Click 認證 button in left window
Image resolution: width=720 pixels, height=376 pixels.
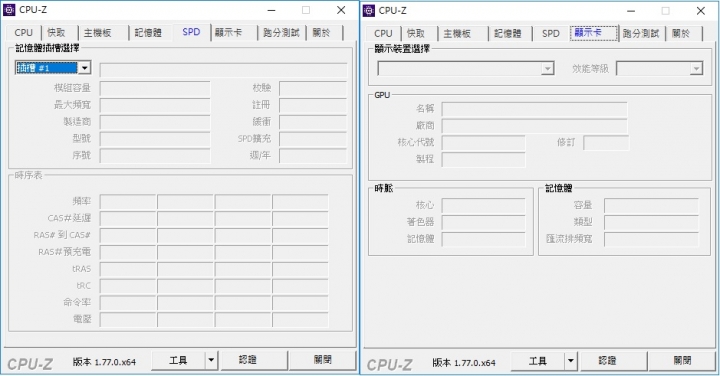pos(254,360)
